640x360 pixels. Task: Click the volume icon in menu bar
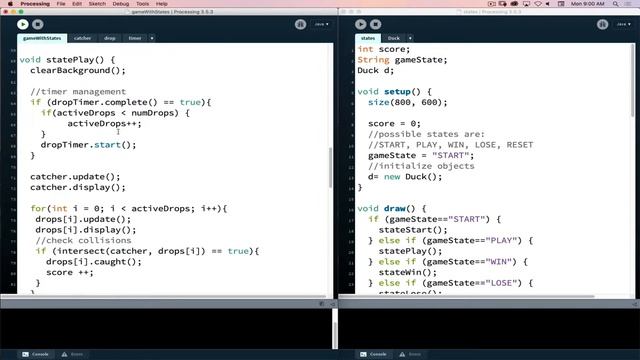[x=548, y=4]
